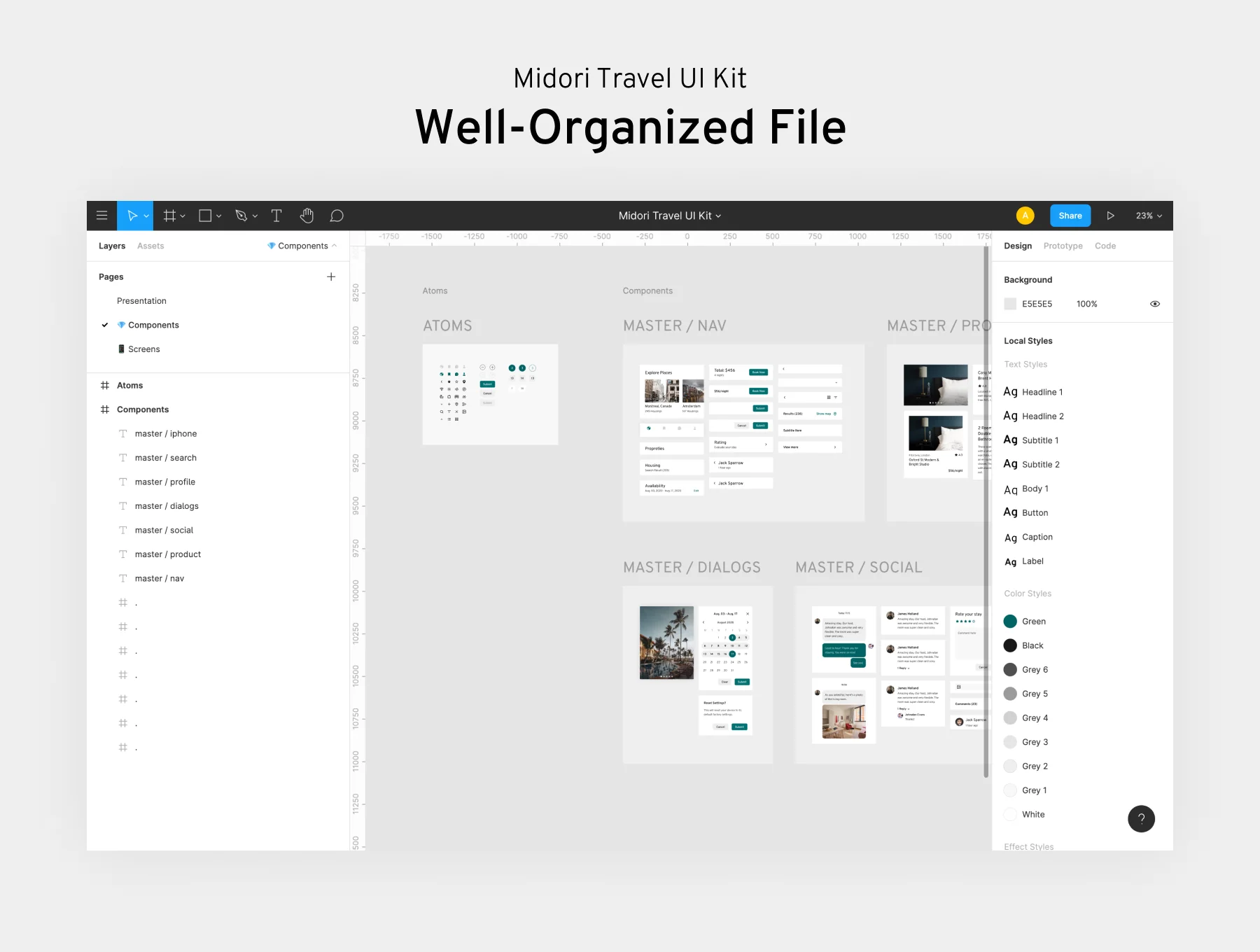Click frame icon beside Atoms layer
1260x952 pixels.
(x=105, y=386)
